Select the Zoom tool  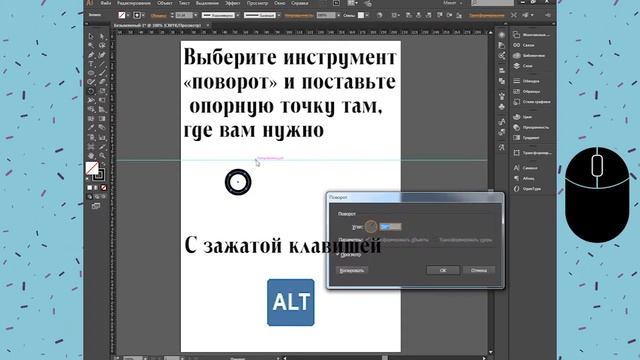(102, 155)
